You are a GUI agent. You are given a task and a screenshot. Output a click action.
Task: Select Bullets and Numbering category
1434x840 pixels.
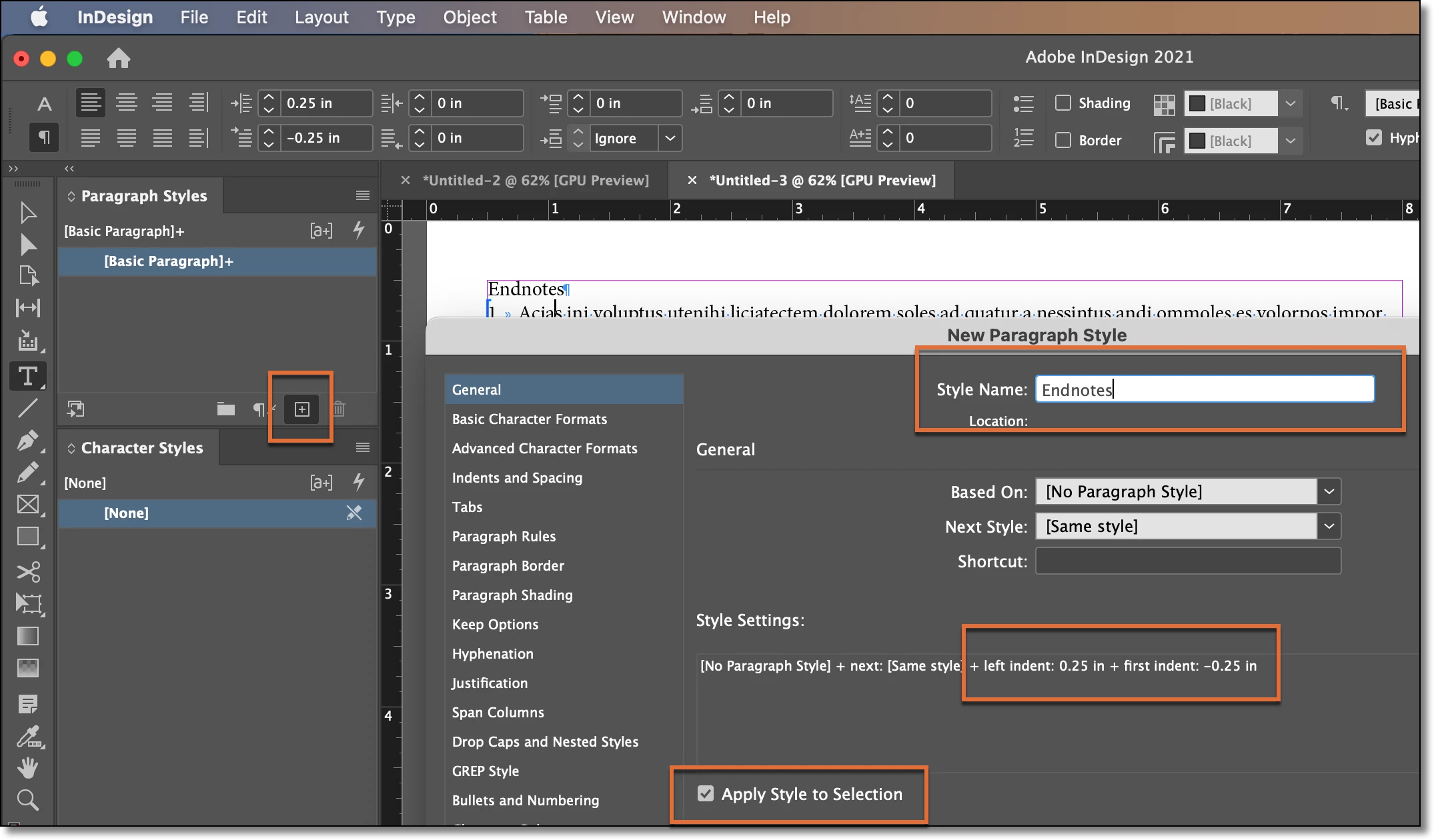click(525, 801)
